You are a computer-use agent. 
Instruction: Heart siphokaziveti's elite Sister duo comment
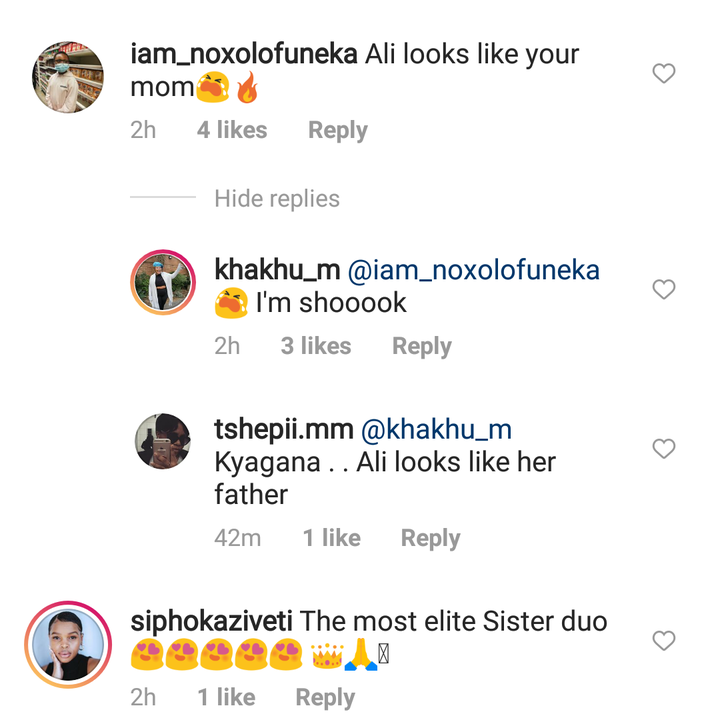664,640
